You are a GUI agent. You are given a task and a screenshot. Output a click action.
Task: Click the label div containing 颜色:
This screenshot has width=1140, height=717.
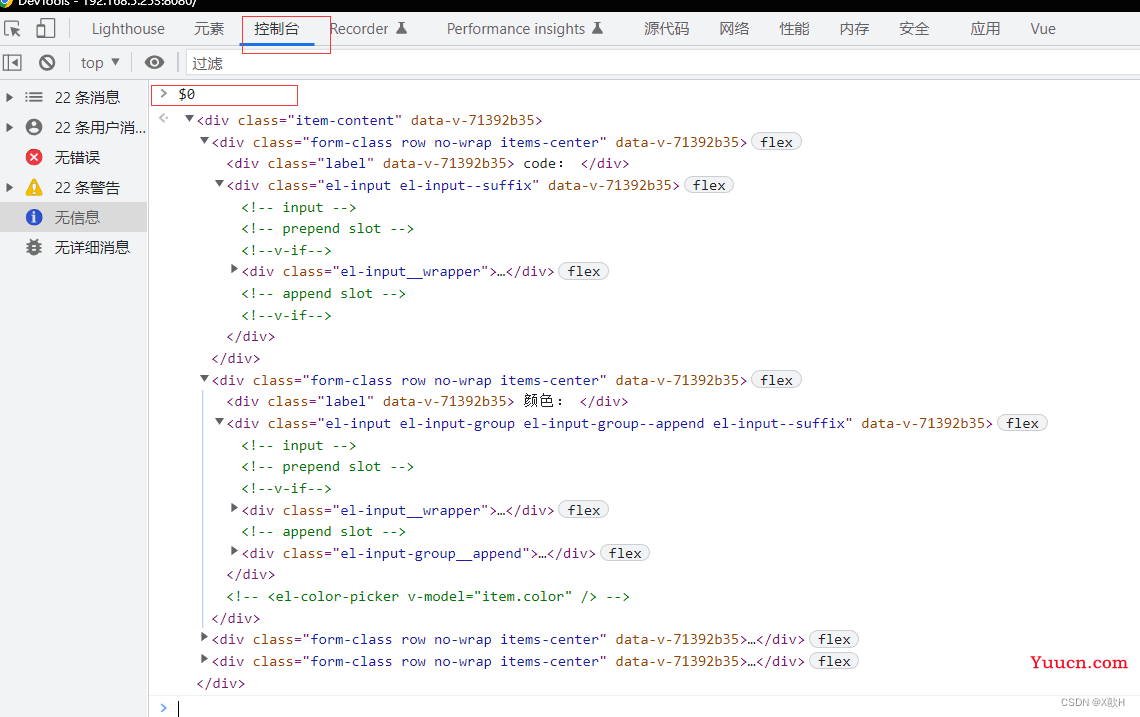click(427, 401)
